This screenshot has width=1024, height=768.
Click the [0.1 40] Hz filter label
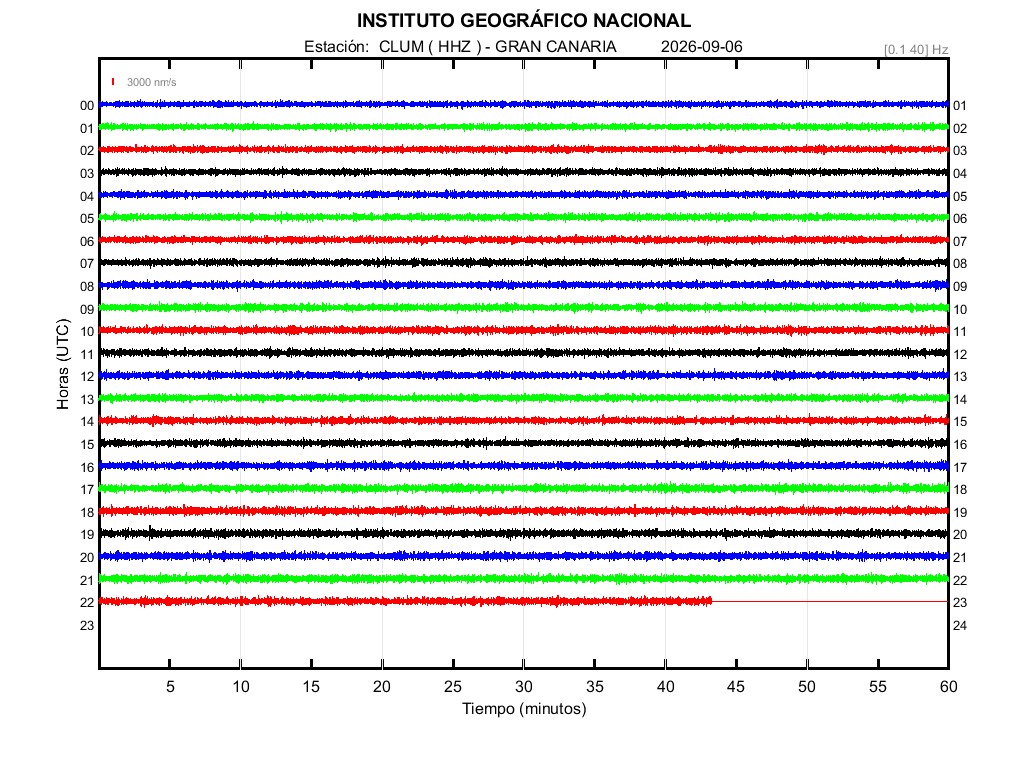(x=916, y=50)
